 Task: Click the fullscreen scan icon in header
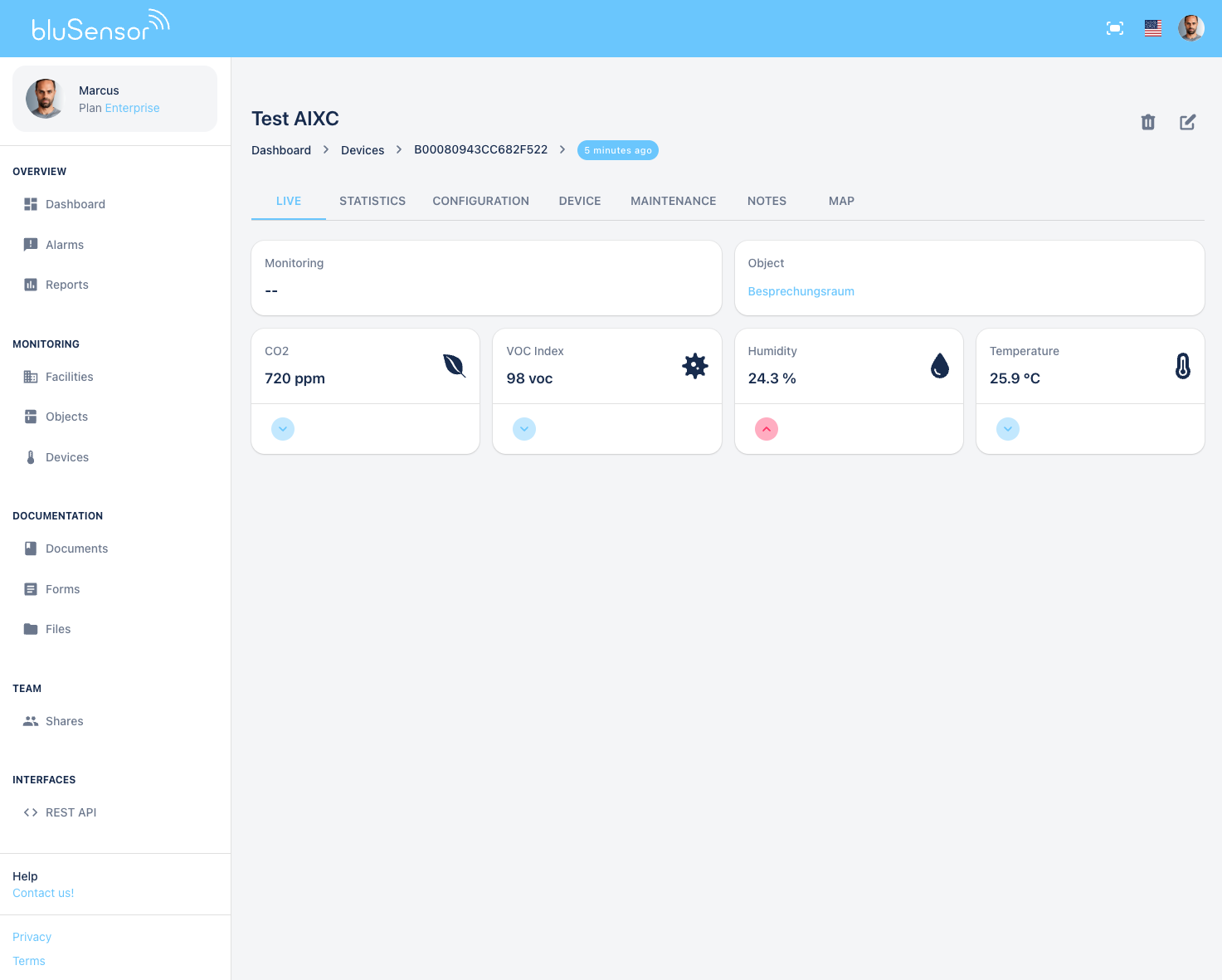[1114, 27]
